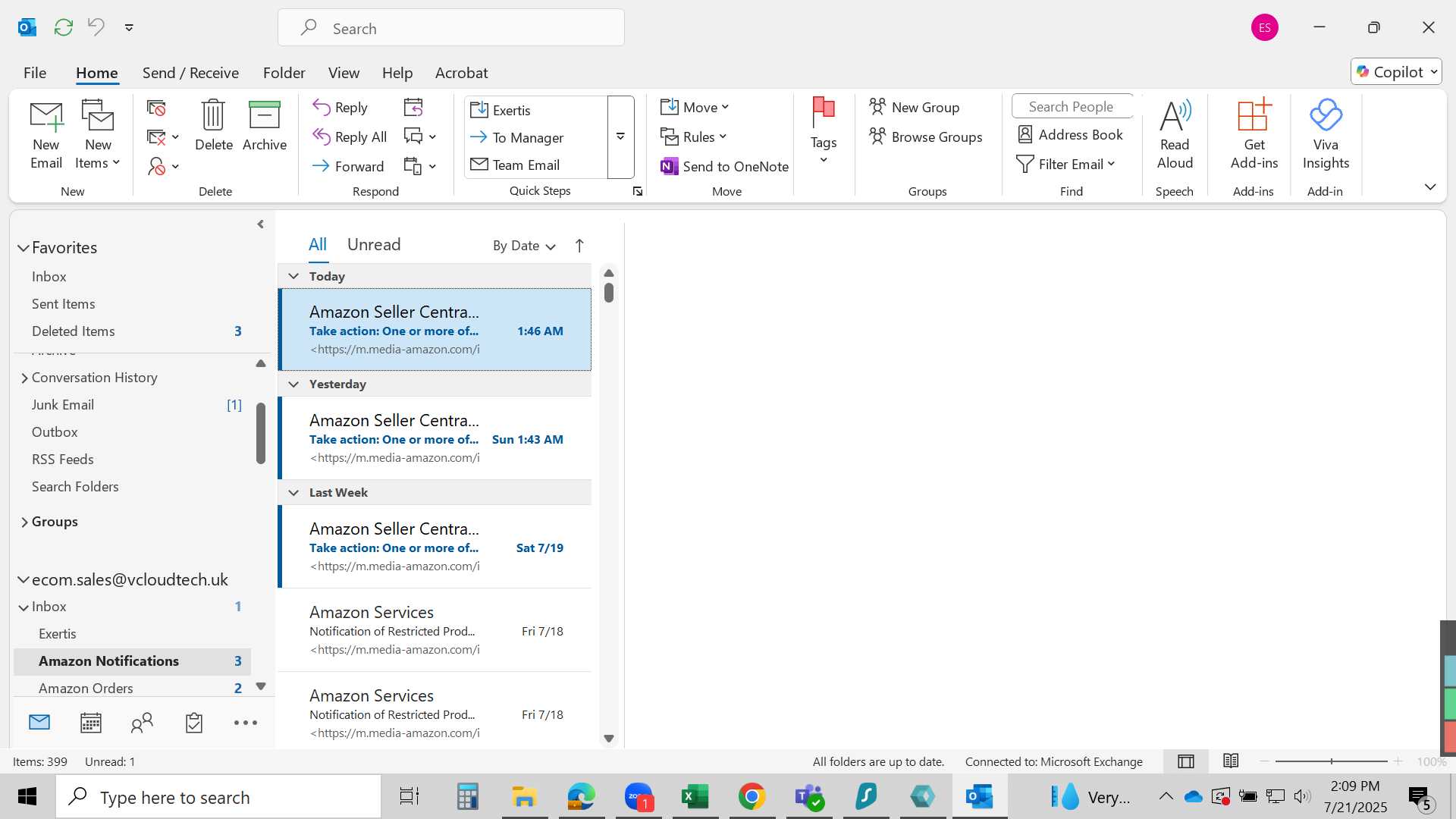The height and width of the screenshot is (819, 1456).
Task: Collapse the Yesterday group
Action: coord(293,384)
